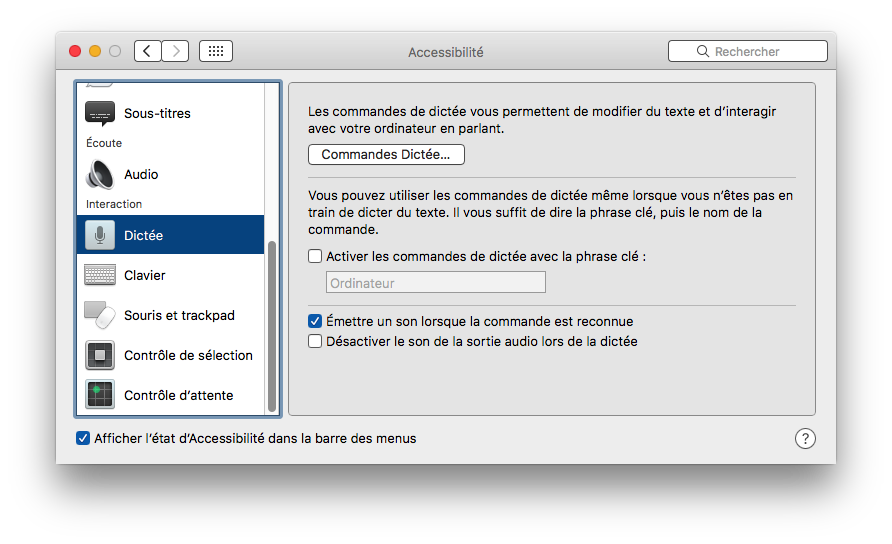Select the Souris et trackpad icon
The image size is (892, 544).
[x=100, y=315]
